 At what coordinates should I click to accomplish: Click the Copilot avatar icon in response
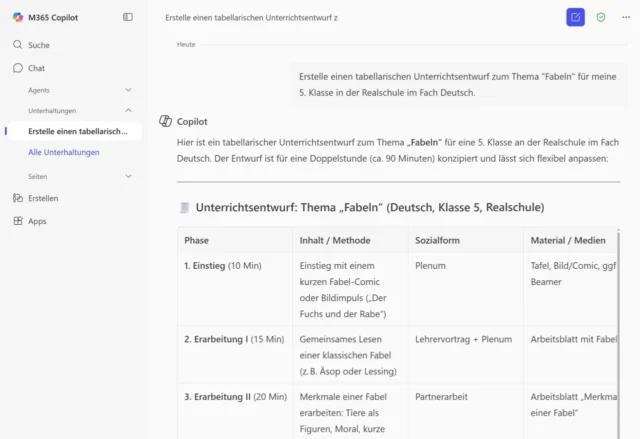point(165,121)
